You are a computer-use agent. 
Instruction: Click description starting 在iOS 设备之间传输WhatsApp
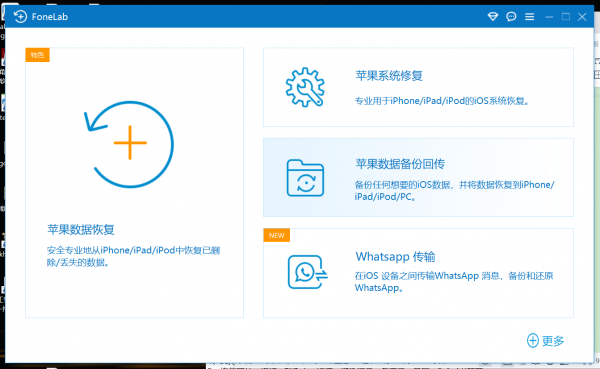click(x=454, y=281)
